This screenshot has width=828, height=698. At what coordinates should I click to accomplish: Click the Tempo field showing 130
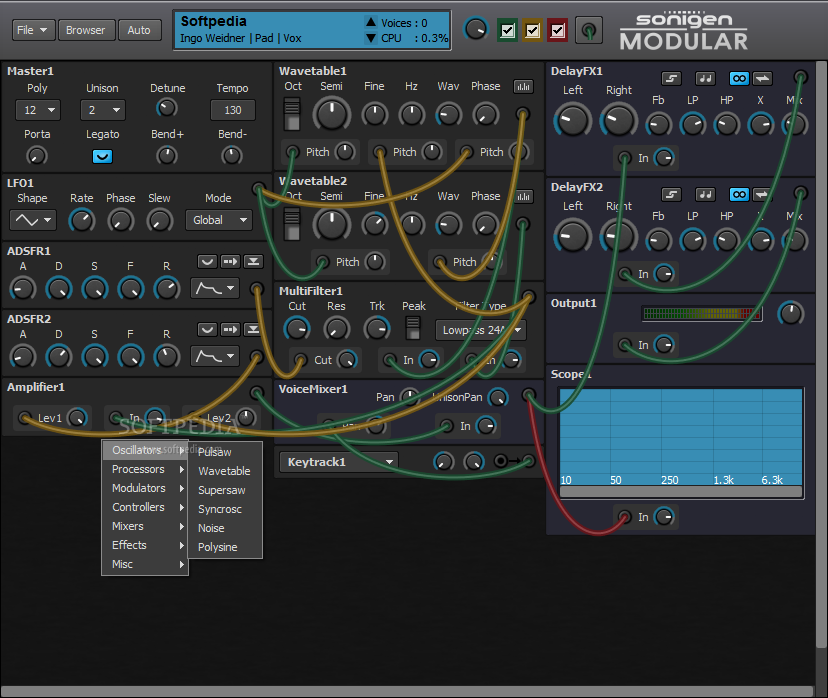233,110
